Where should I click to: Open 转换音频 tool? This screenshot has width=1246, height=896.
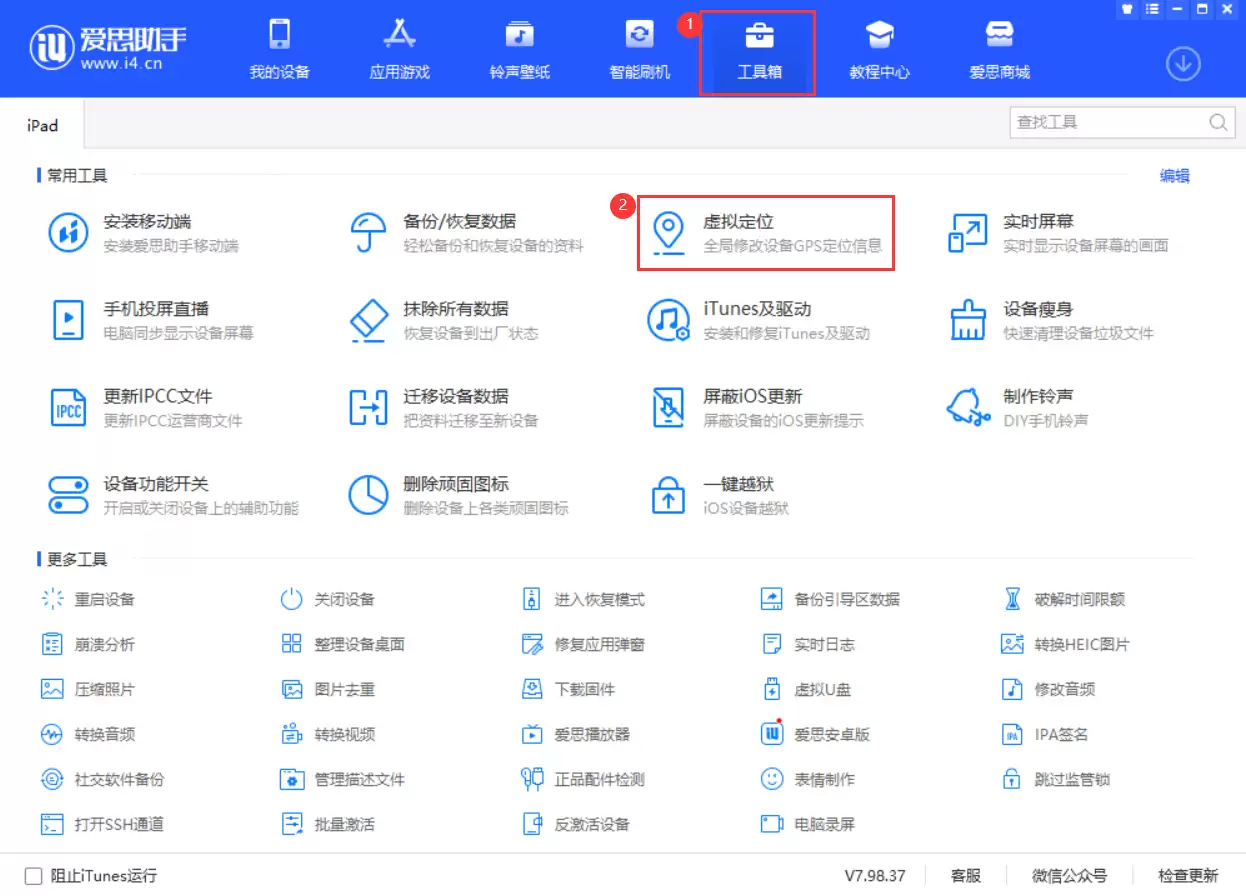88,734
